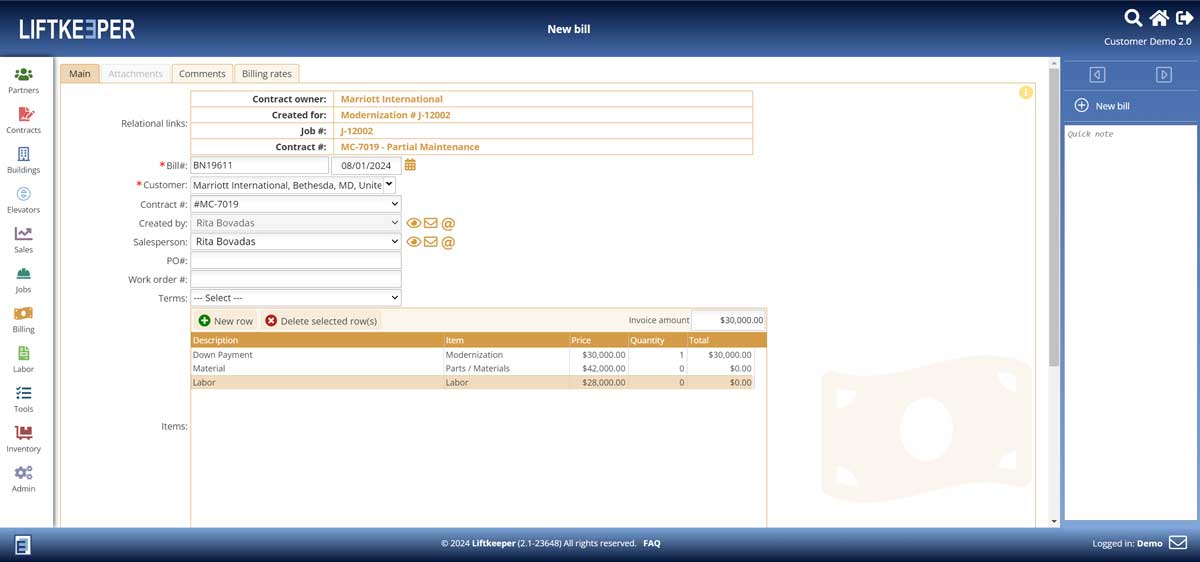Click @ icon beside Created by
1200x562 pixels.
[448, 224]
